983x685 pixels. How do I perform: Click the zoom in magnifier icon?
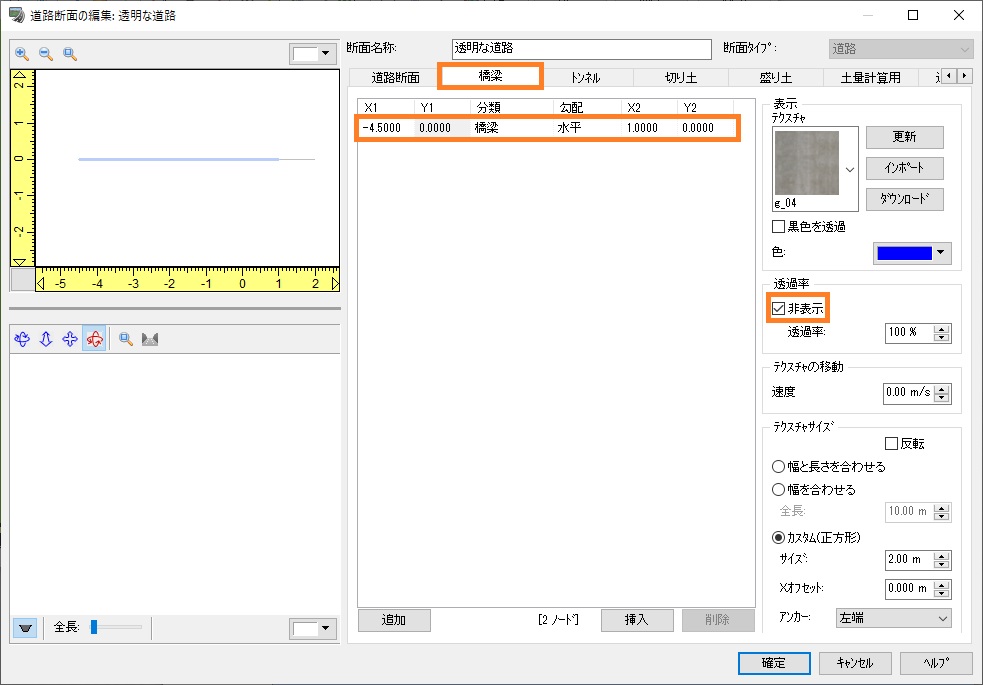coord(22,54)
